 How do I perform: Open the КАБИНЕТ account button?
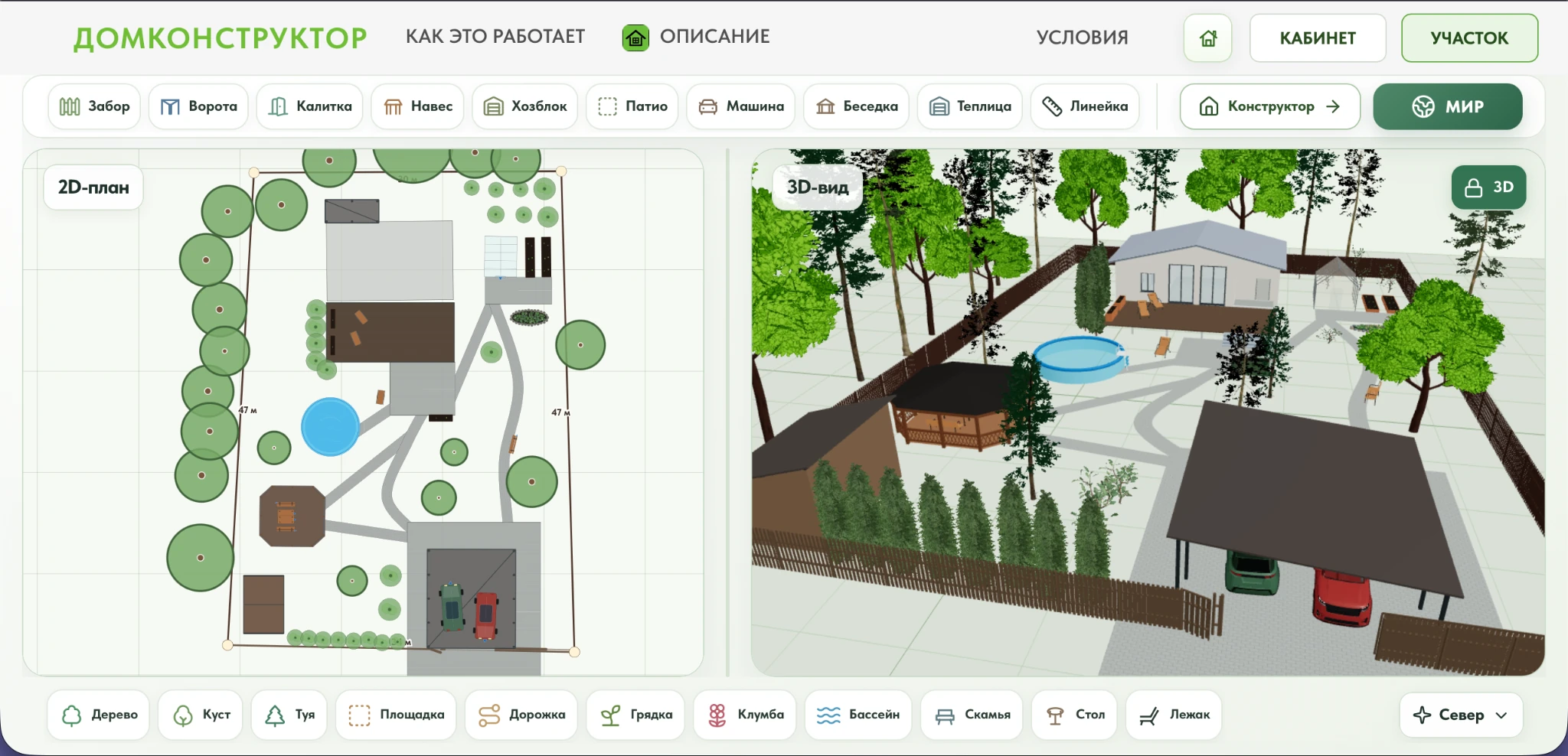(1318, 37)
